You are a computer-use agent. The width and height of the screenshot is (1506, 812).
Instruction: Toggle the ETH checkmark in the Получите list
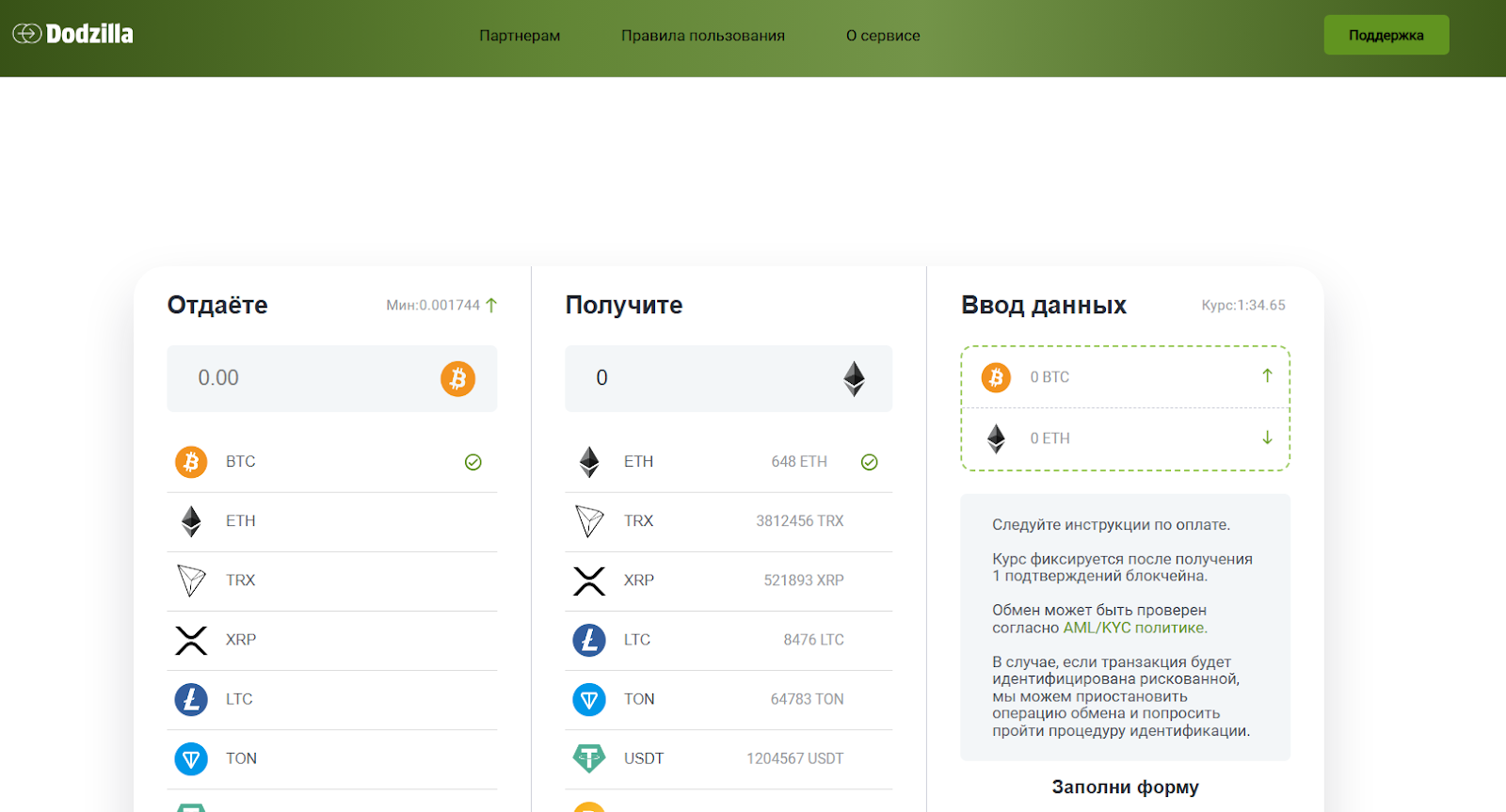point(870,462)
